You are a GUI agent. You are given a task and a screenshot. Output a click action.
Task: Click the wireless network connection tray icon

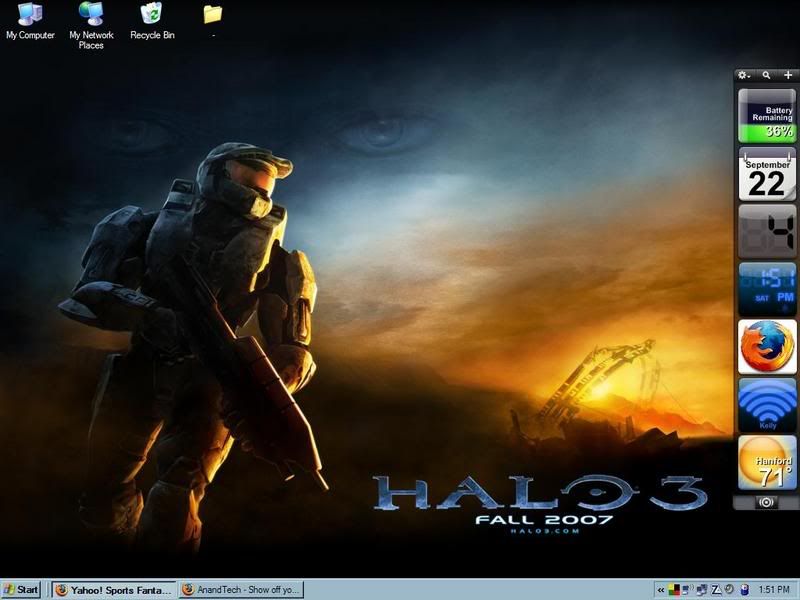(x=687, y=590)
